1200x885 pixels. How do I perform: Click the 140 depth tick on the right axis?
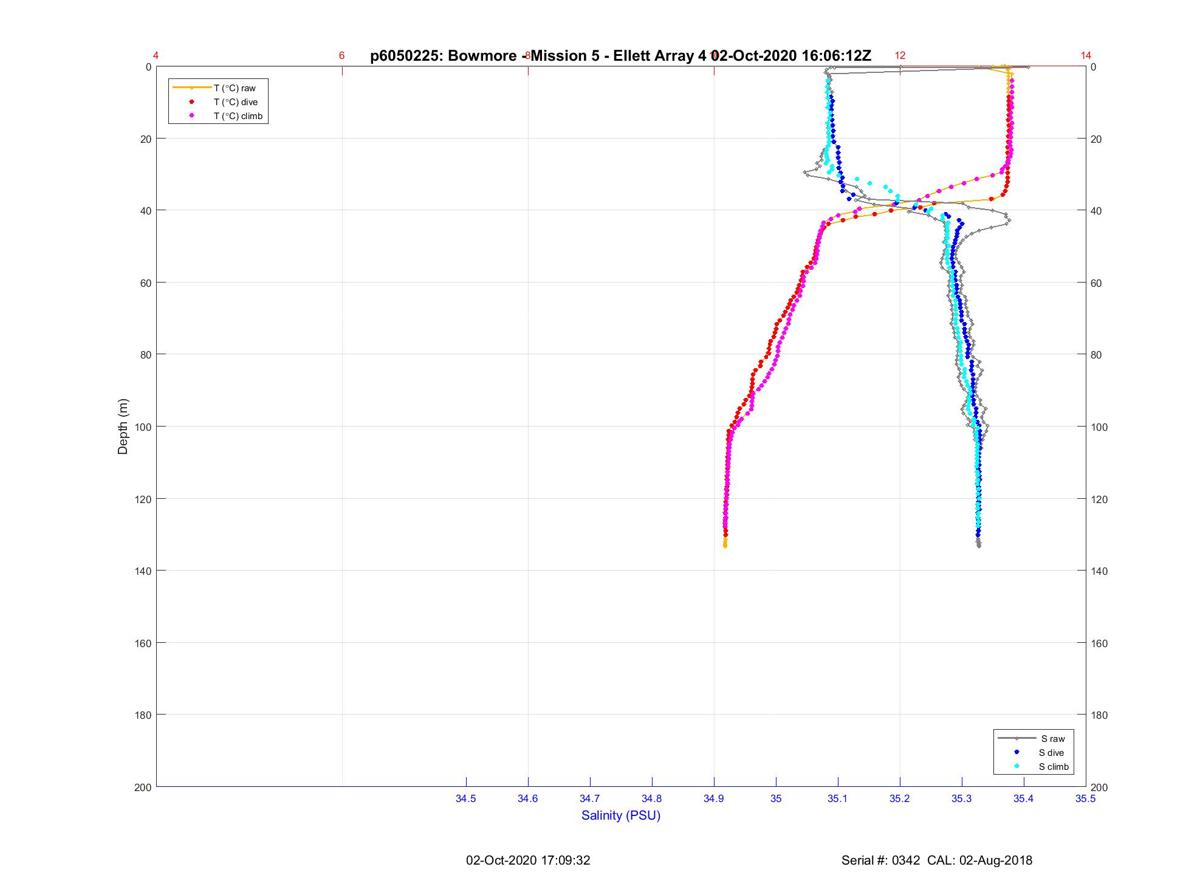pos(1100,571)
